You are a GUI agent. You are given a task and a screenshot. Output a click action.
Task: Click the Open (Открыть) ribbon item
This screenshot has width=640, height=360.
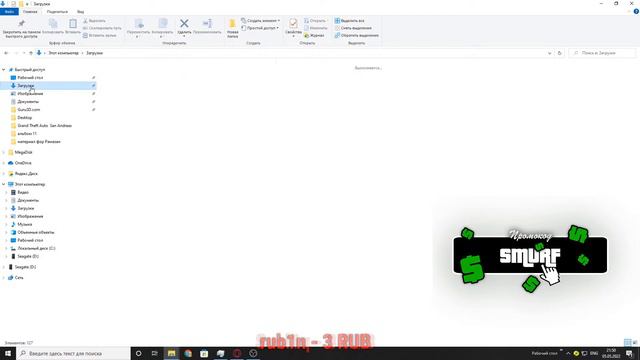[315, 21]
